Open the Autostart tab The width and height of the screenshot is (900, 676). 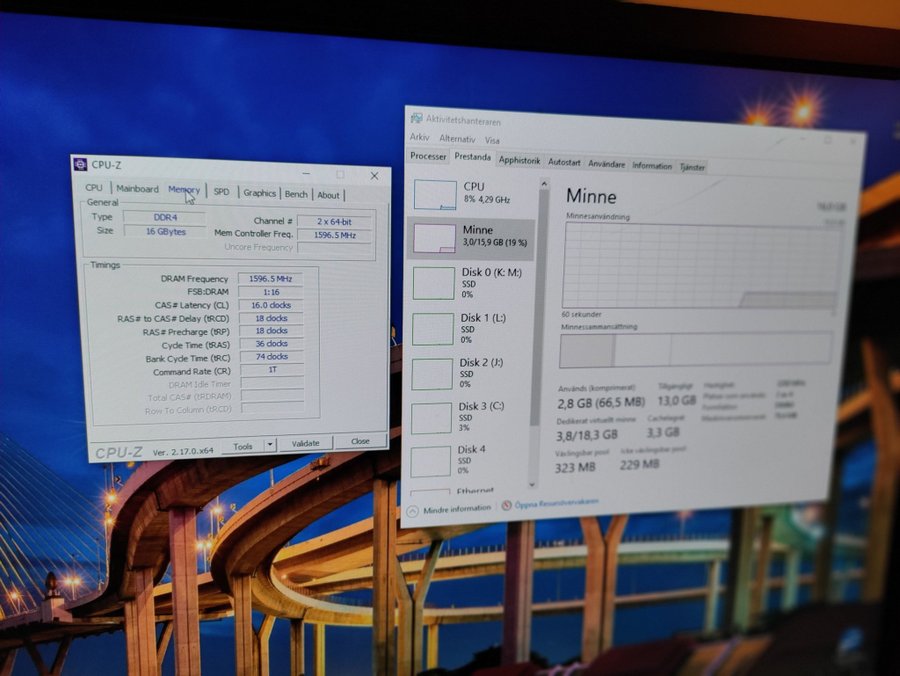tap(564, 161)
